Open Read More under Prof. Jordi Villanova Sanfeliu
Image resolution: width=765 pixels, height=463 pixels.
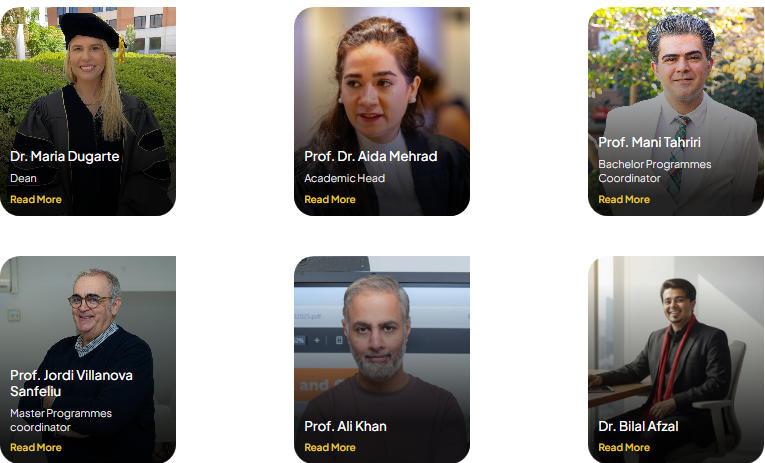[x=36, y=447]
